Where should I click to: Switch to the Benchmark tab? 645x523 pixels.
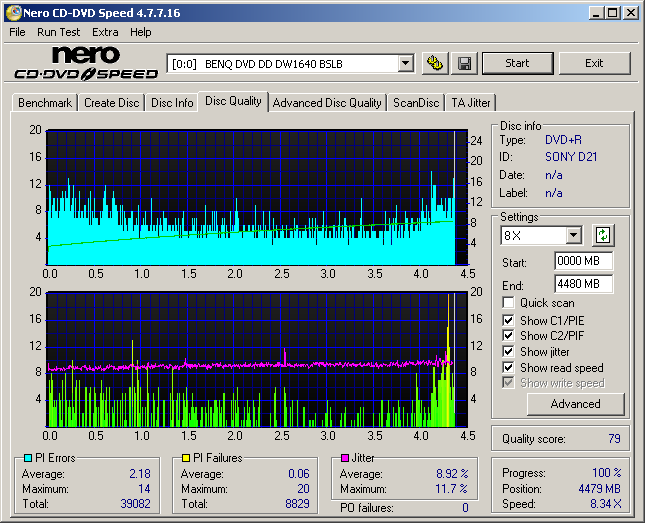pyautogui.click(x=45, y=103)
